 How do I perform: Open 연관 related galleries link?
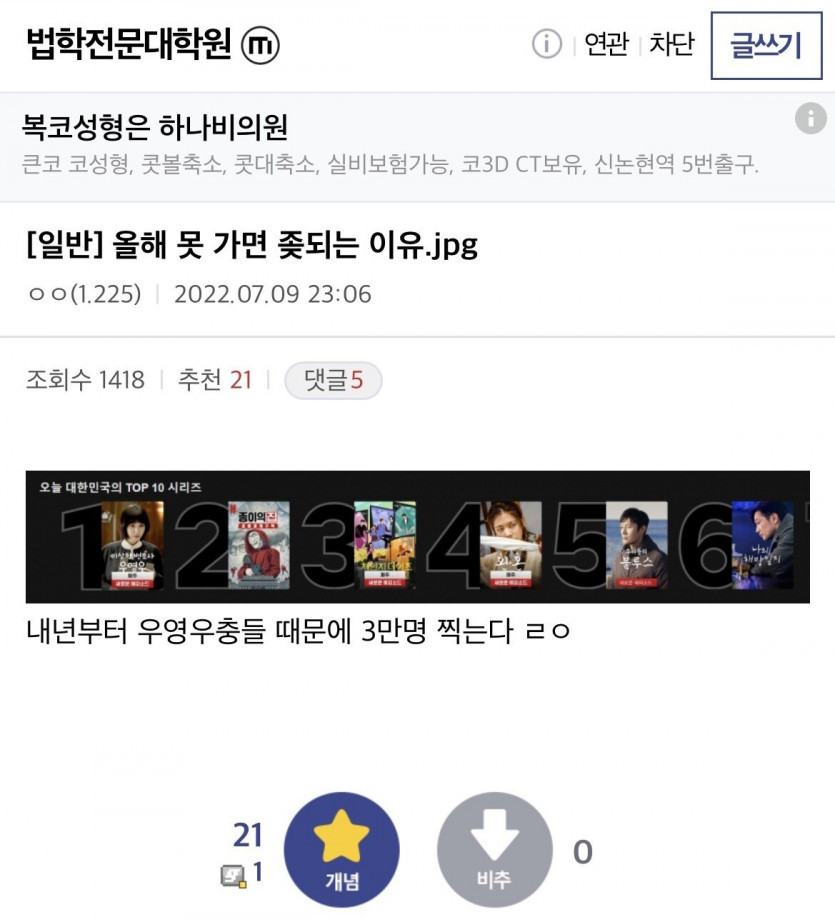pyautogui.click(x=606, y=45)
